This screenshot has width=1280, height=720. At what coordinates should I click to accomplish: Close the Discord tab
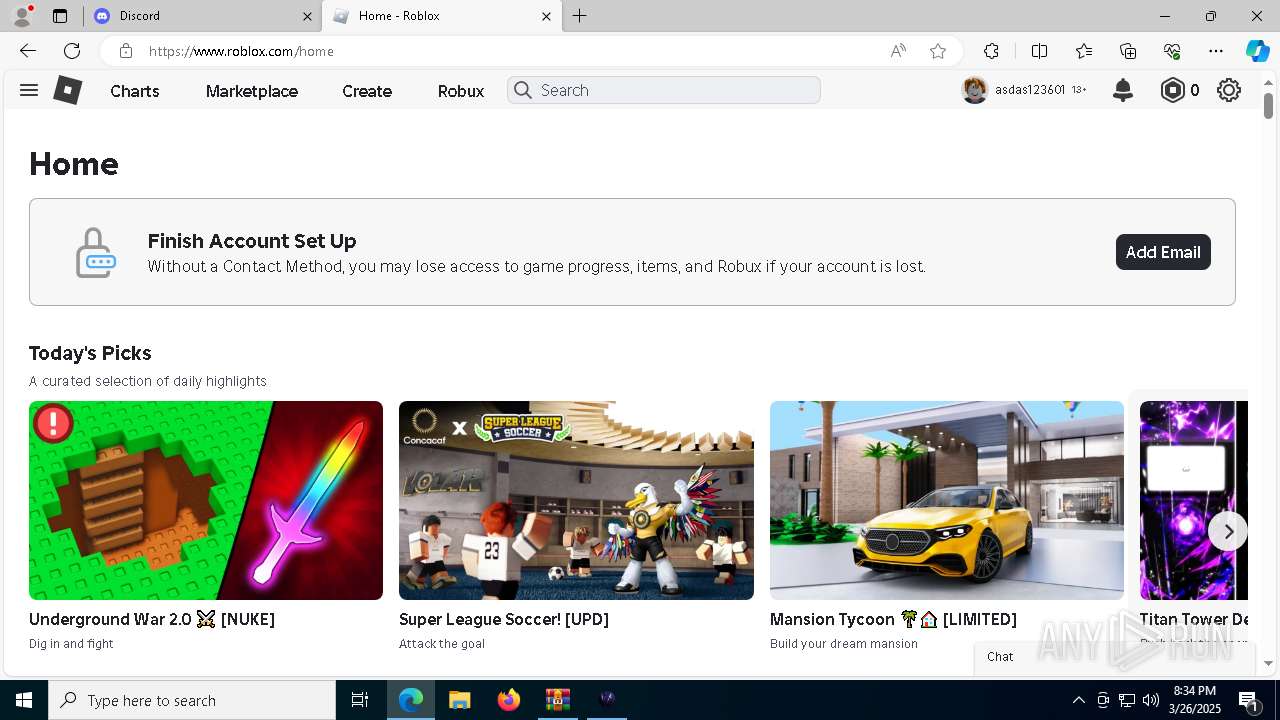click(x=307, y=16)
